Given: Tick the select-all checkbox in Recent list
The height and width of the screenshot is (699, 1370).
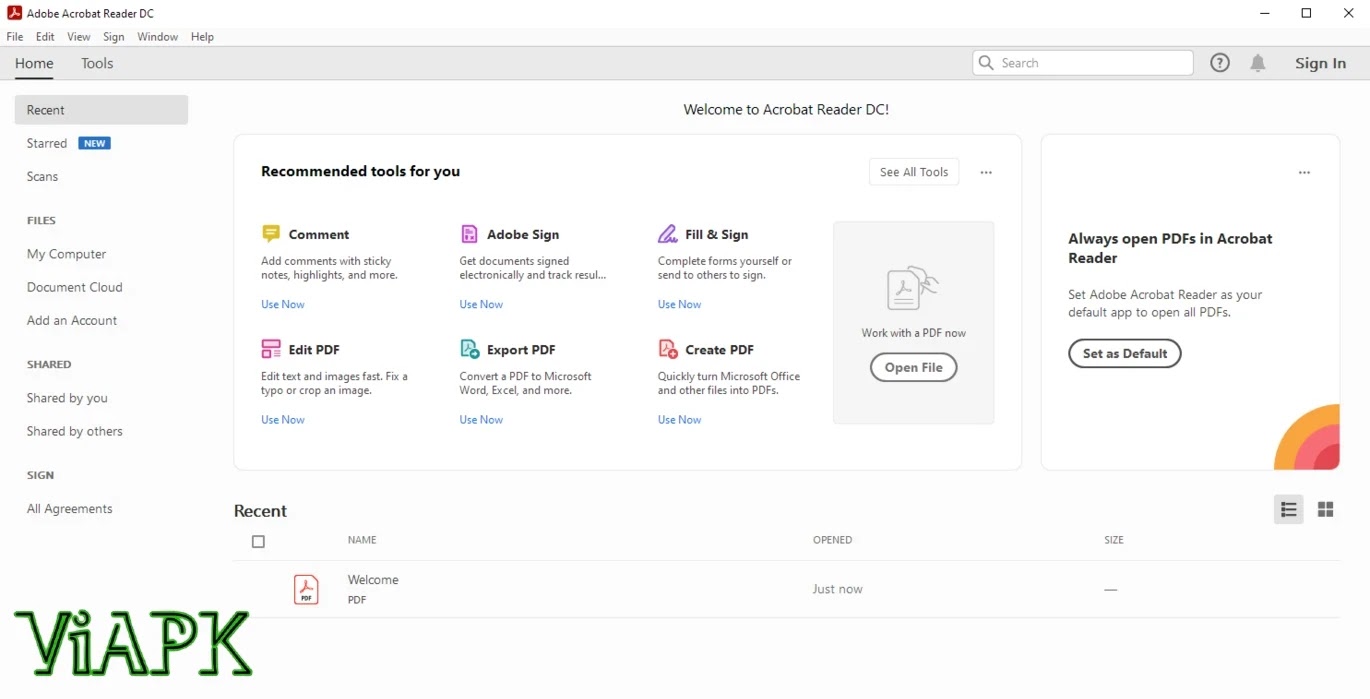Looking at the screenshot, I should click(258, 541).
